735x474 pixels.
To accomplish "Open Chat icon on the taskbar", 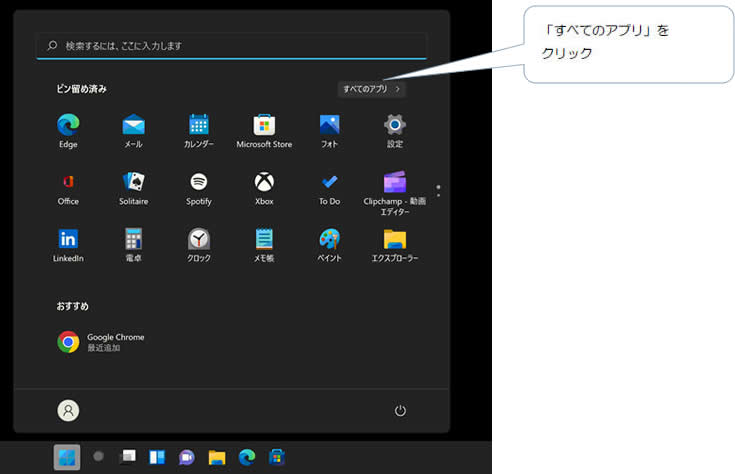I will [x=187, y=457].
